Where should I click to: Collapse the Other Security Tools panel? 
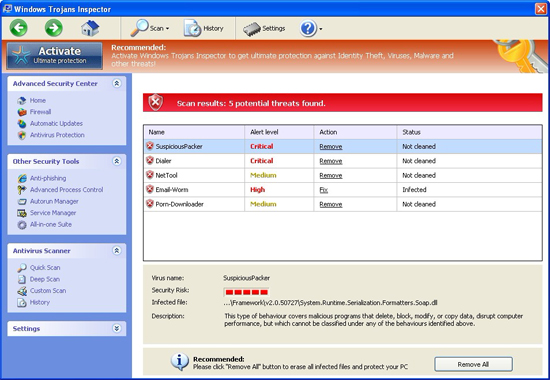click(117, 161)
